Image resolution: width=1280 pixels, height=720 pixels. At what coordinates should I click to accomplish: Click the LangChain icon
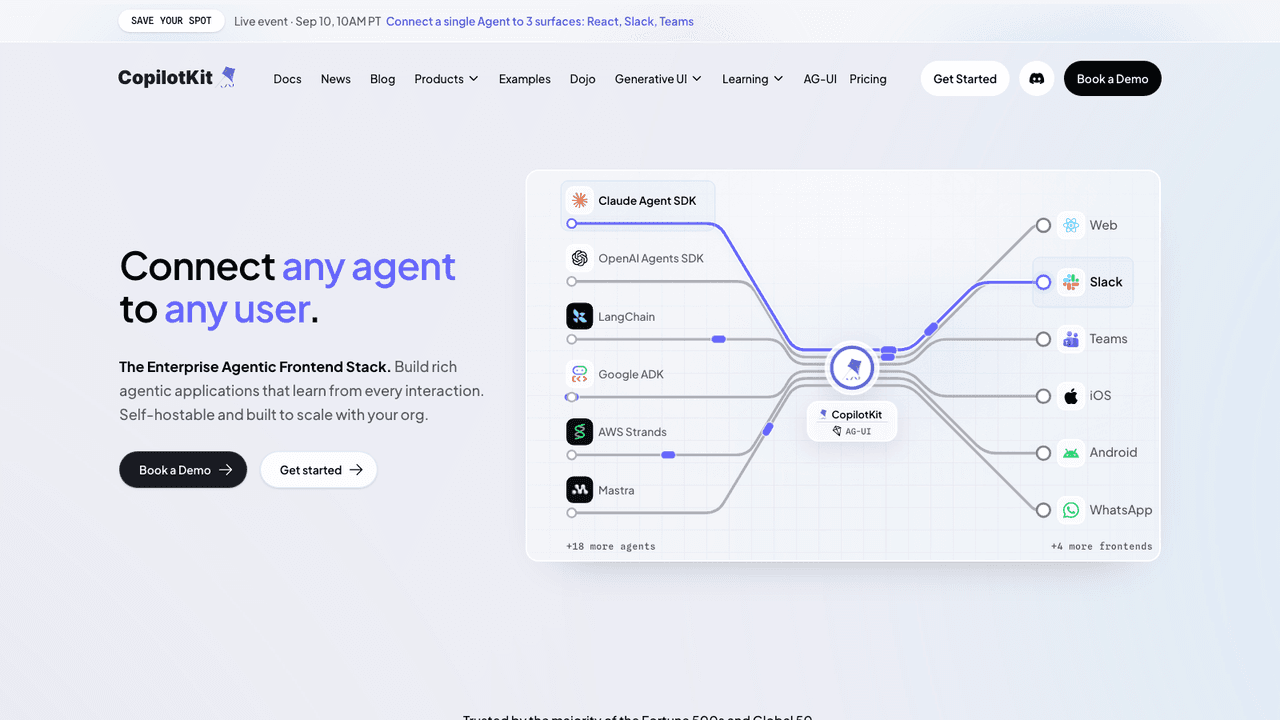click(579, 316)
